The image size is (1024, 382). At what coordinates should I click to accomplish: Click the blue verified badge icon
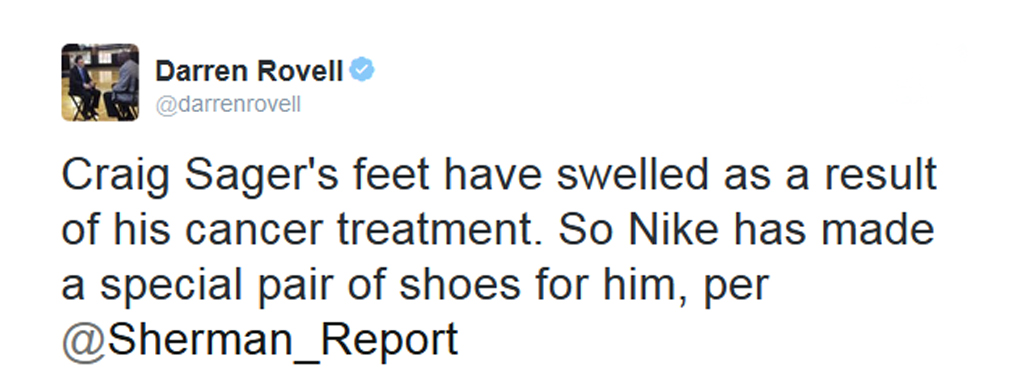click(362, 70)
